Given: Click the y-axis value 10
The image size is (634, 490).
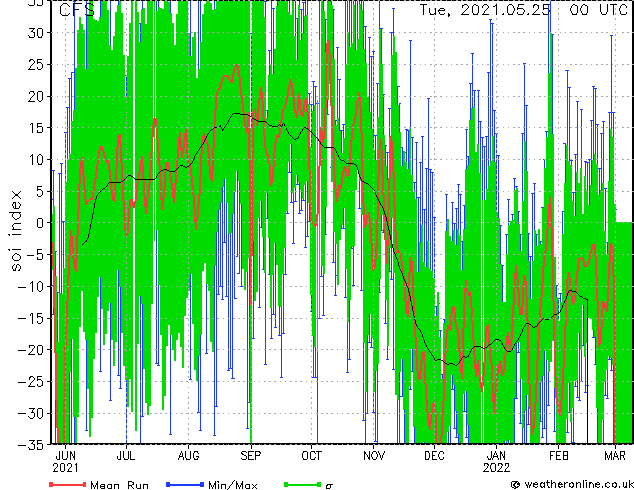Looking at the screenshot, I should pos(36,160).
